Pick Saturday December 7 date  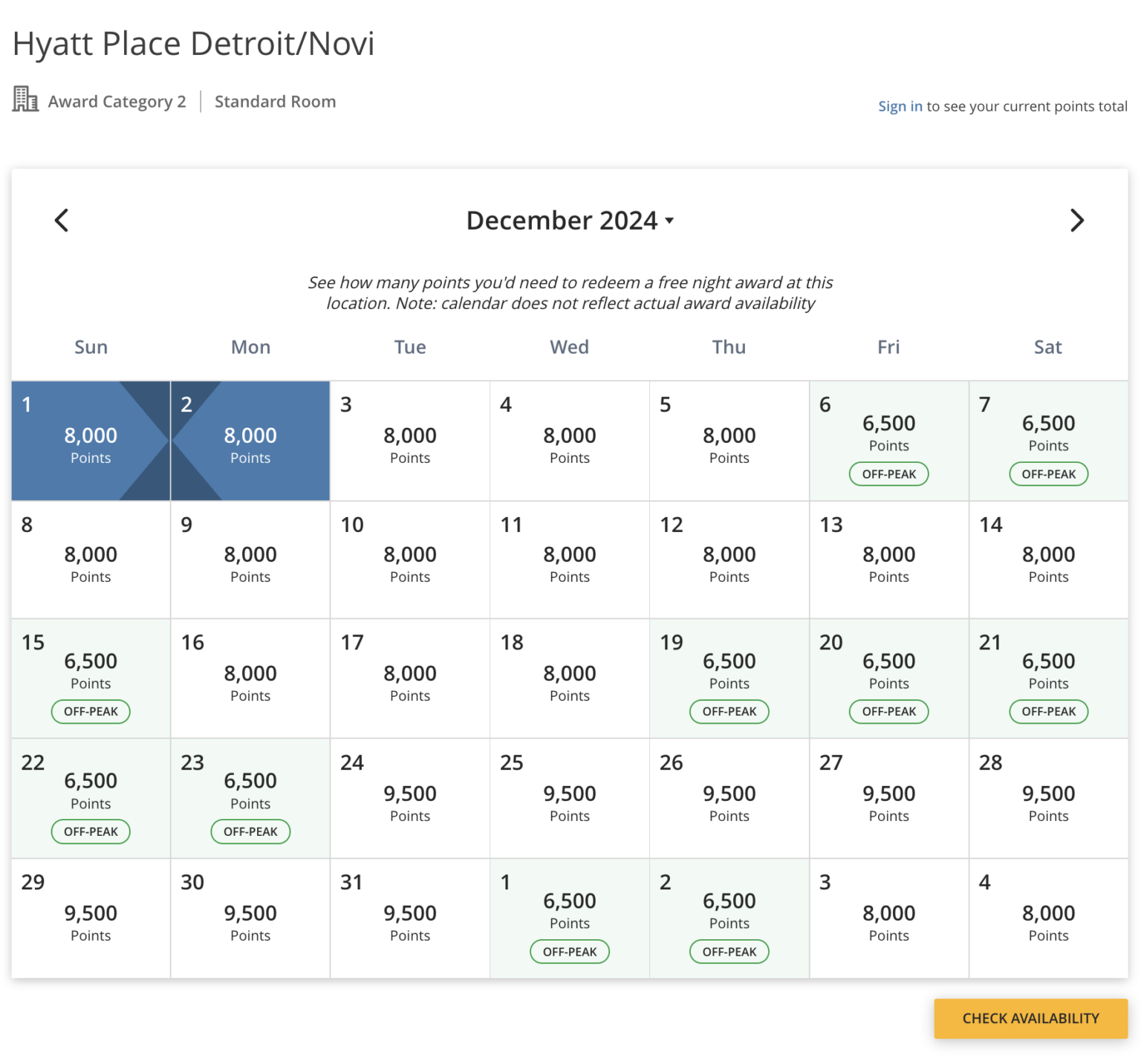1048,441
